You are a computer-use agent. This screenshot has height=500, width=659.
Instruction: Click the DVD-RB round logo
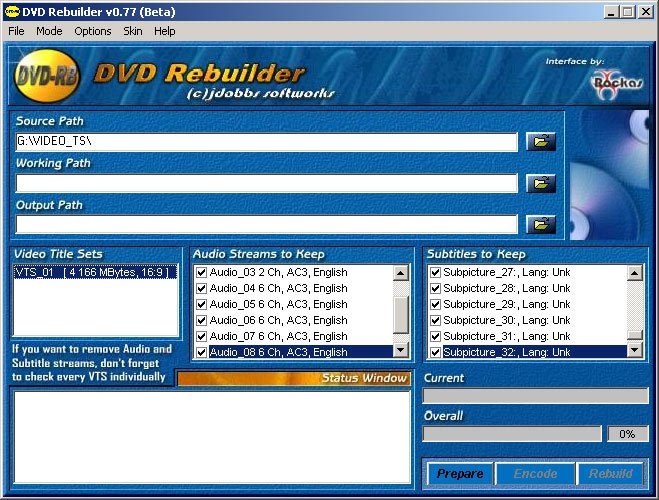pos(47,76)
